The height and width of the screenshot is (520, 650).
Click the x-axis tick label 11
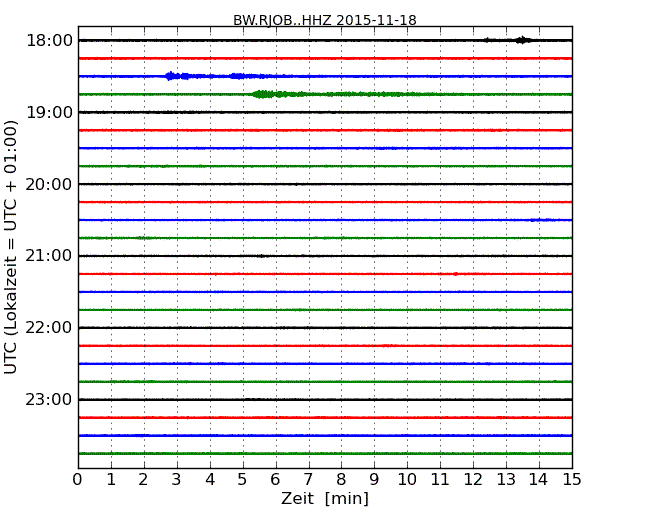click(440, 480)
